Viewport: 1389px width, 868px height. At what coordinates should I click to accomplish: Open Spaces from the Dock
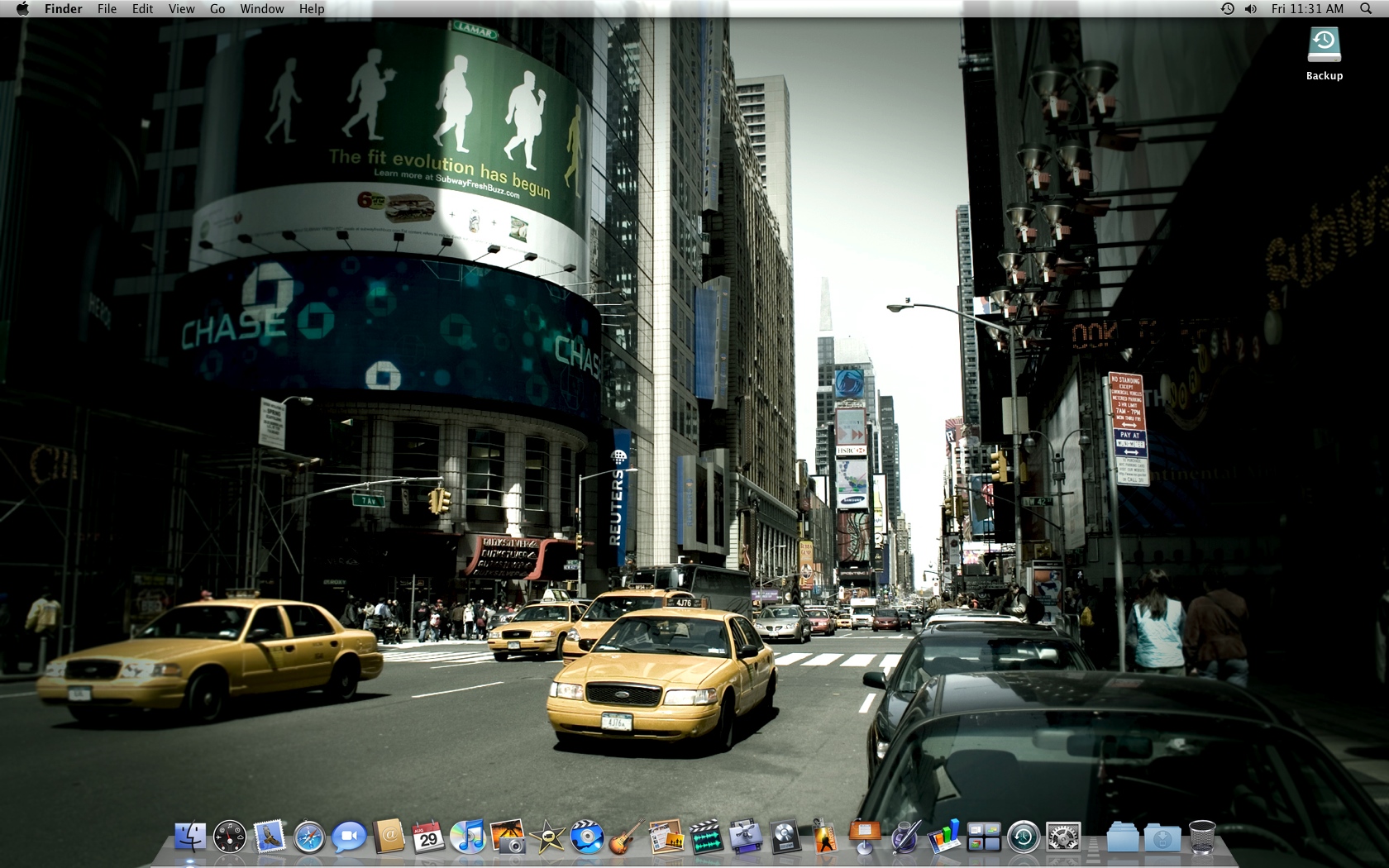pyautogui.click(x=984, y=837)
